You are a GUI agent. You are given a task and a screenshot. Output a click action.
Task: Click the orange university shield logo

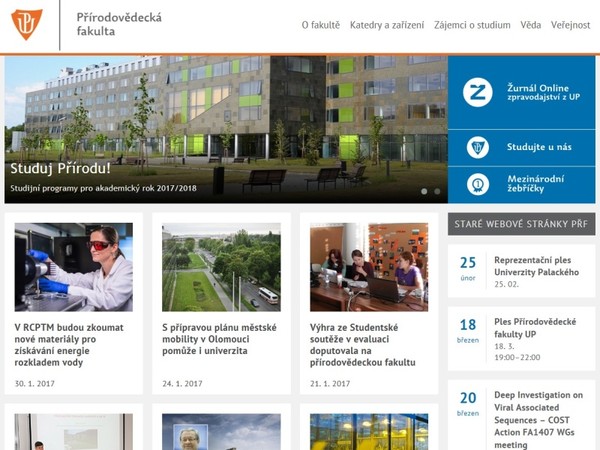(27, 24)
